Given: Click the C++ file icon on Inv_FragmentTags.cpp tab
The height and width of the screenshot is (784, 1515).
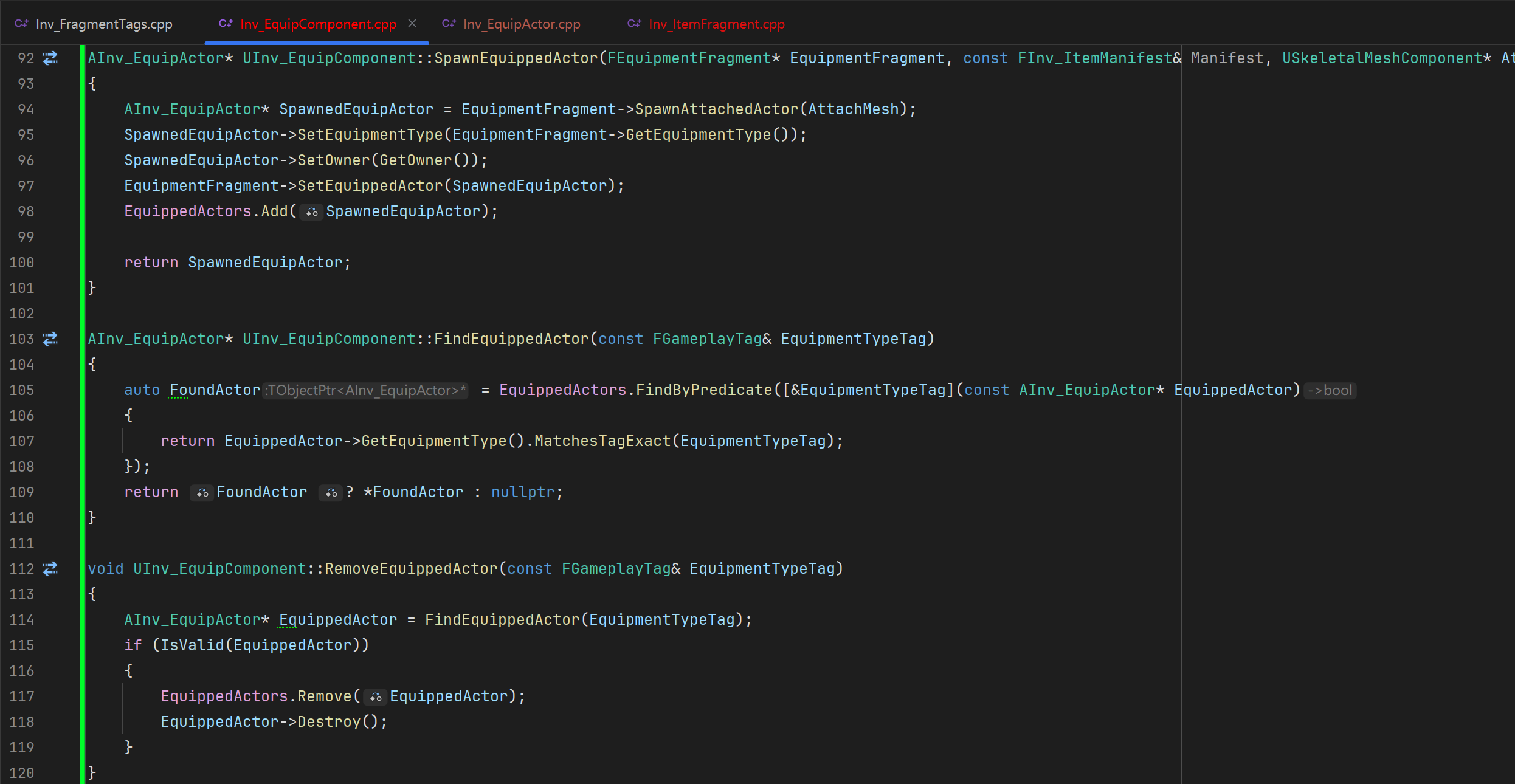Looking at the screenshot, I should point(22,24).
